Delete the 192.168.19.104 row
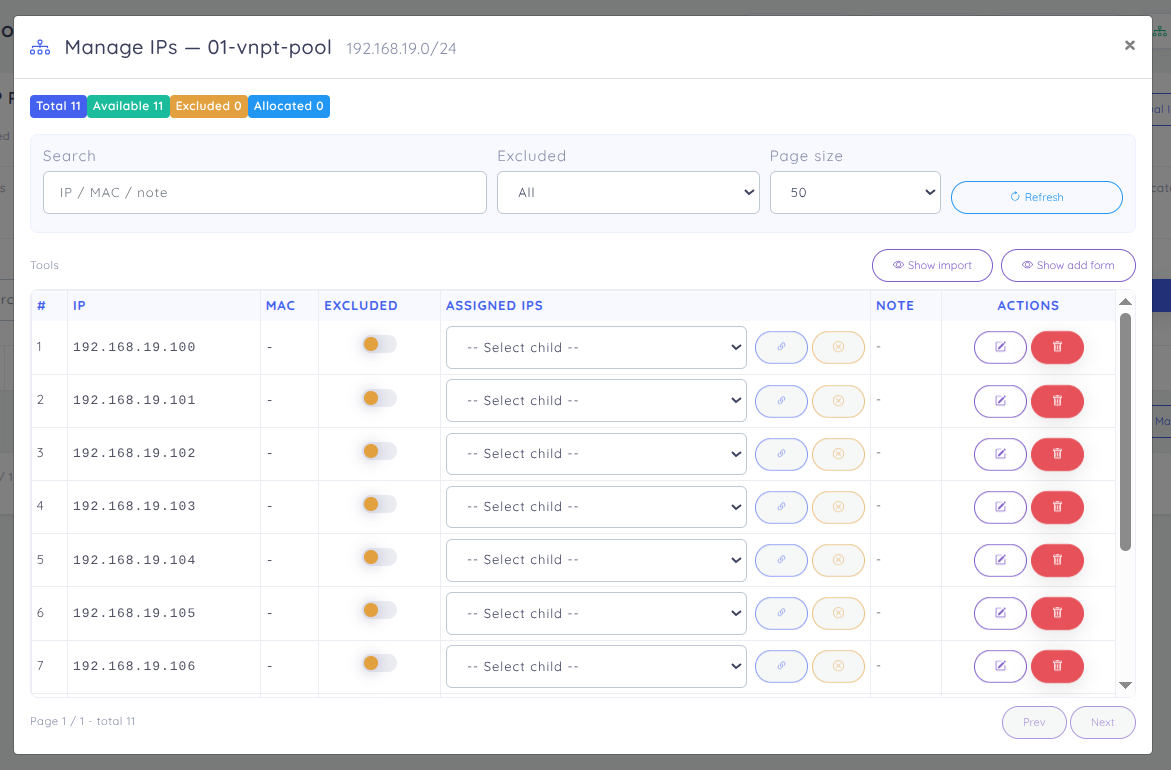 pyautogui.click(x=1057, y=560)
